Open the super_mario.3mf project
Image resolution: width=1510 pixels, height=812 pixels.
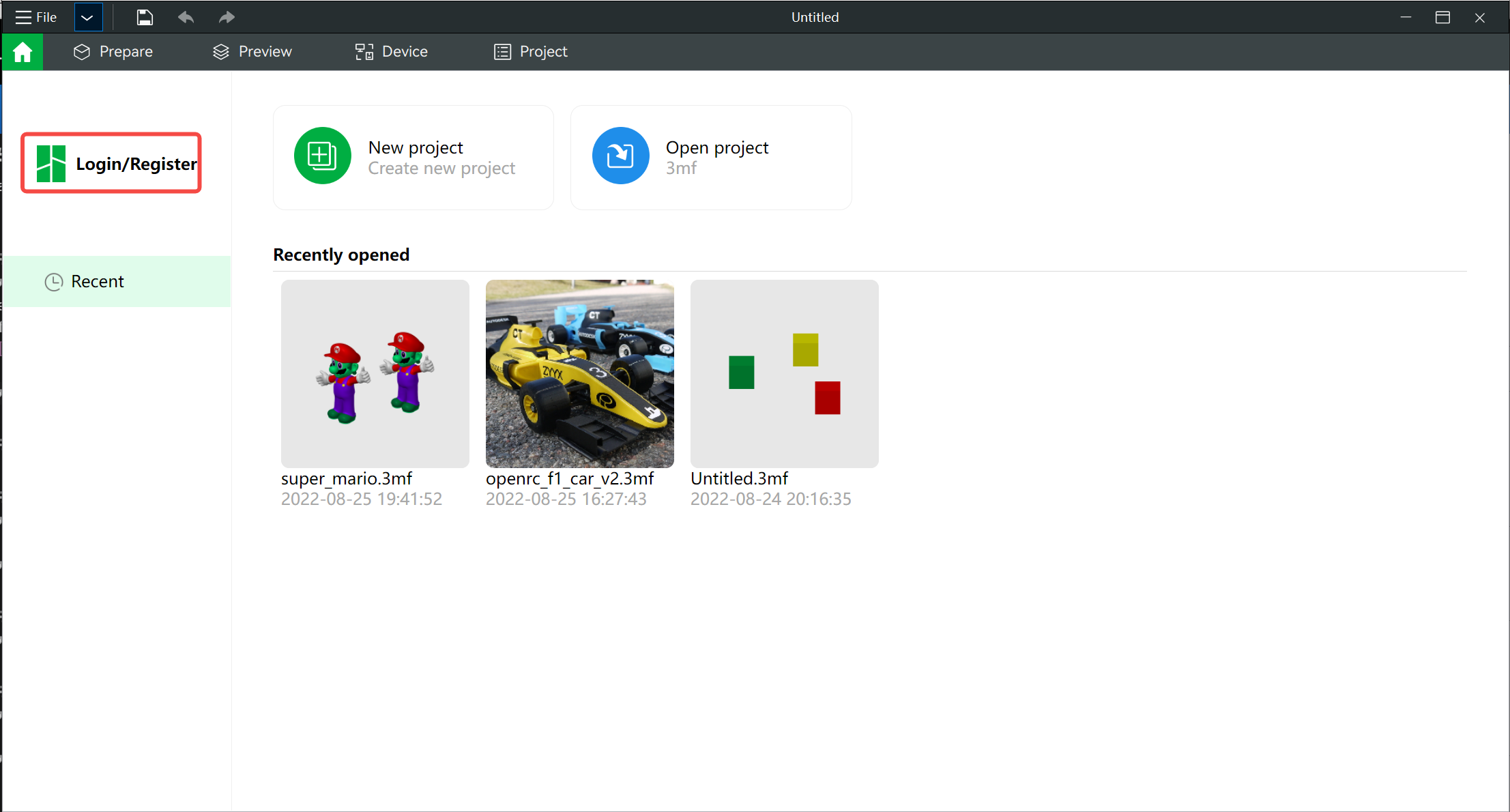375,374
